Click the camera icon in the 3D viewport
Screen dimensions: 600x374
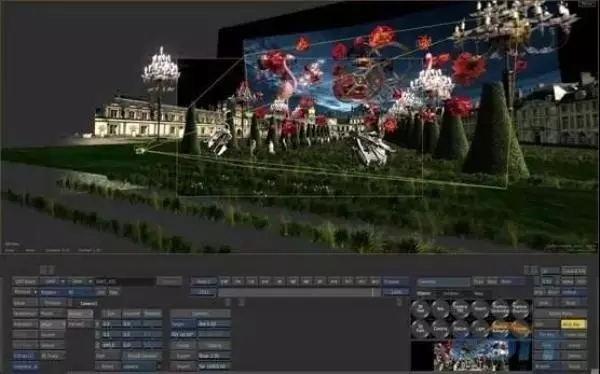[x=140, y=151]
